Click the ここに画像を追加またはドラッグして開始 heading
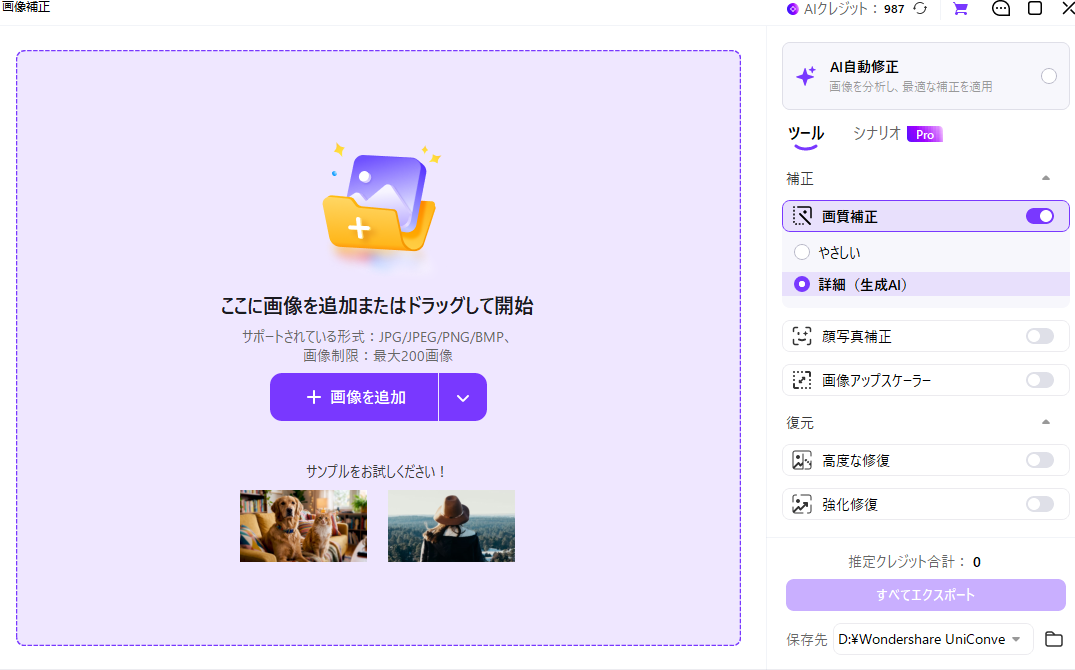Viewport: 1075px width, 670px height. point(377,306)
